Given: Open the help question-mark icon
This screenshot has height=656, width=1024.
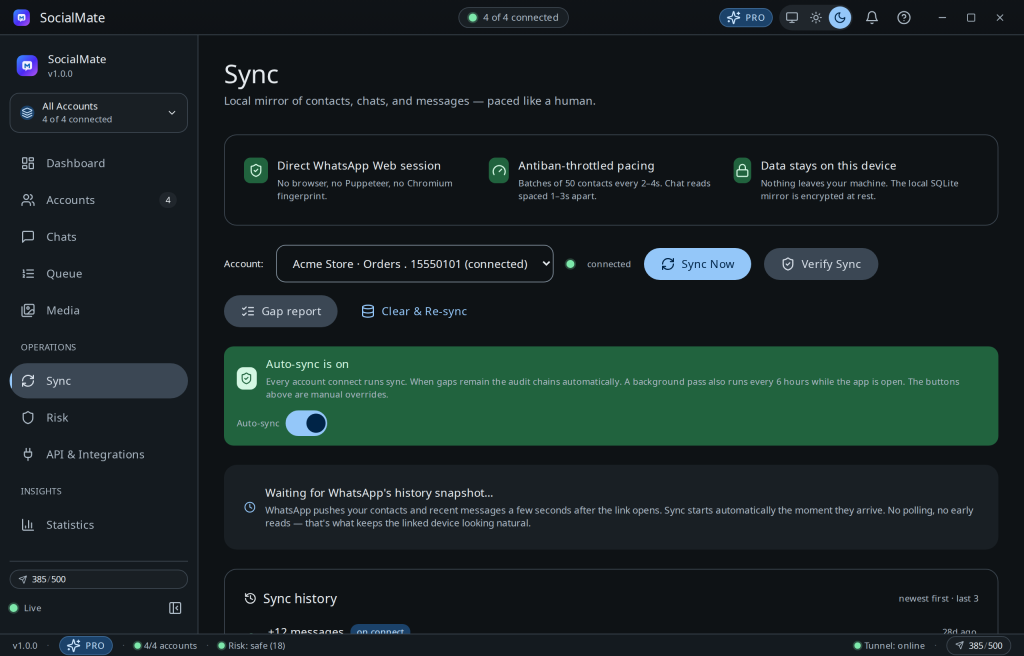Looking at the screenshot, I should (x=904, y=18).
